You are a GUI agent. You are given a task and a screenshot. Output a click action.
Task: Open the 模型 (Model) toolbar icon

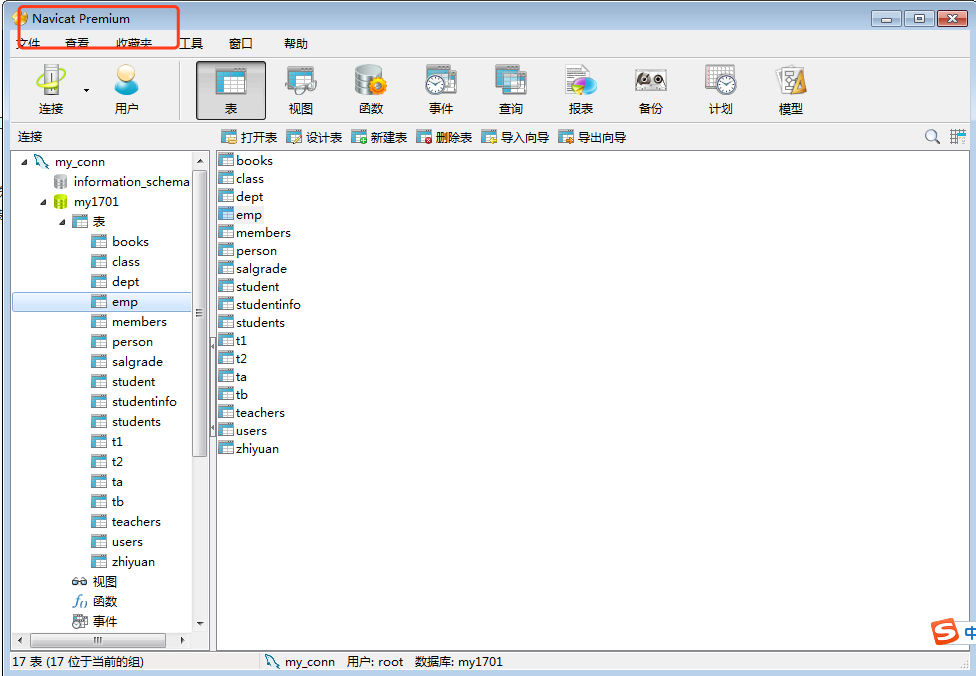[791, 90]
